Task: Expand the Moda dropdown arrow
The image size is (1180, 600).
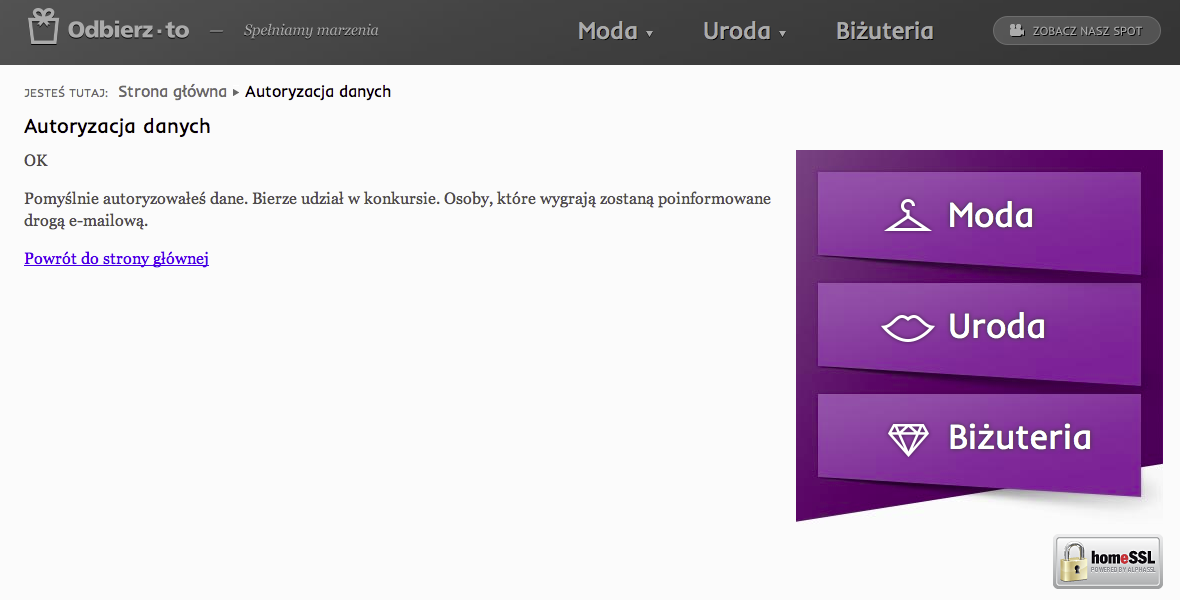Action: coord(649,34)
